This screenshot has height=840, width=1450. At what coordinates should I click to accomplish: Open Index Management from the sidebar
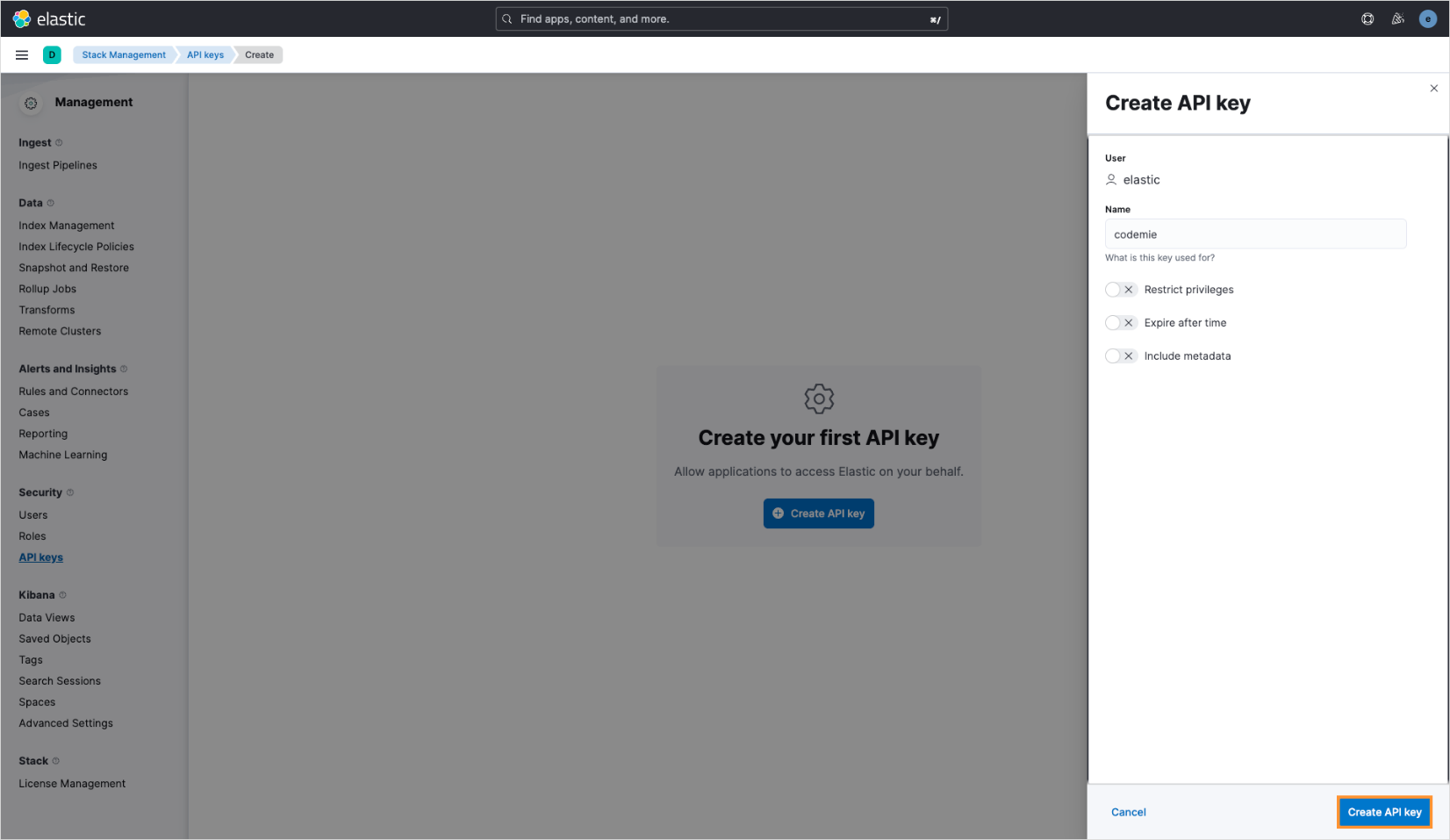click(66, 225)
